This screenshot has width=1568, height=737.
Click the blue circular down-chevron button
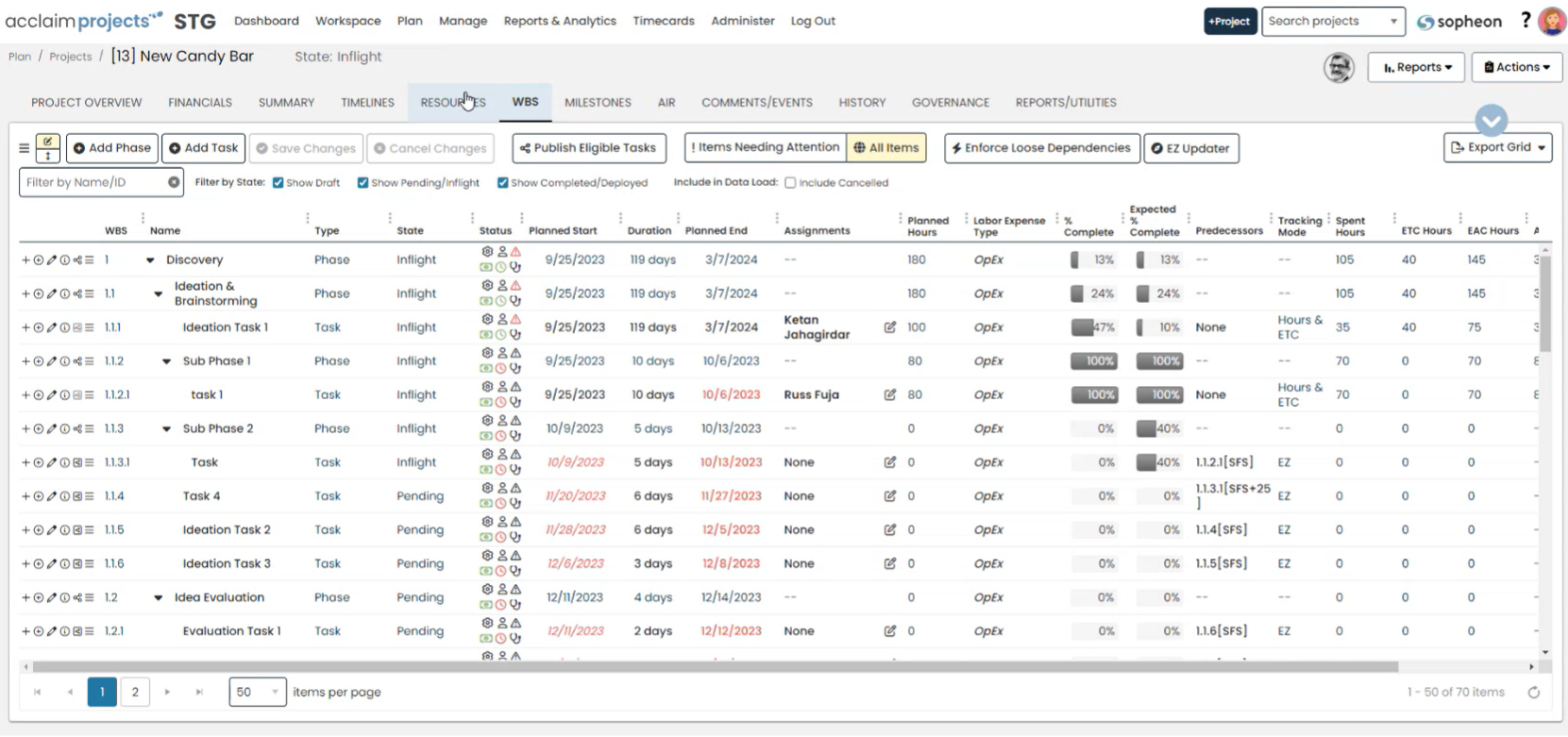1492,121
